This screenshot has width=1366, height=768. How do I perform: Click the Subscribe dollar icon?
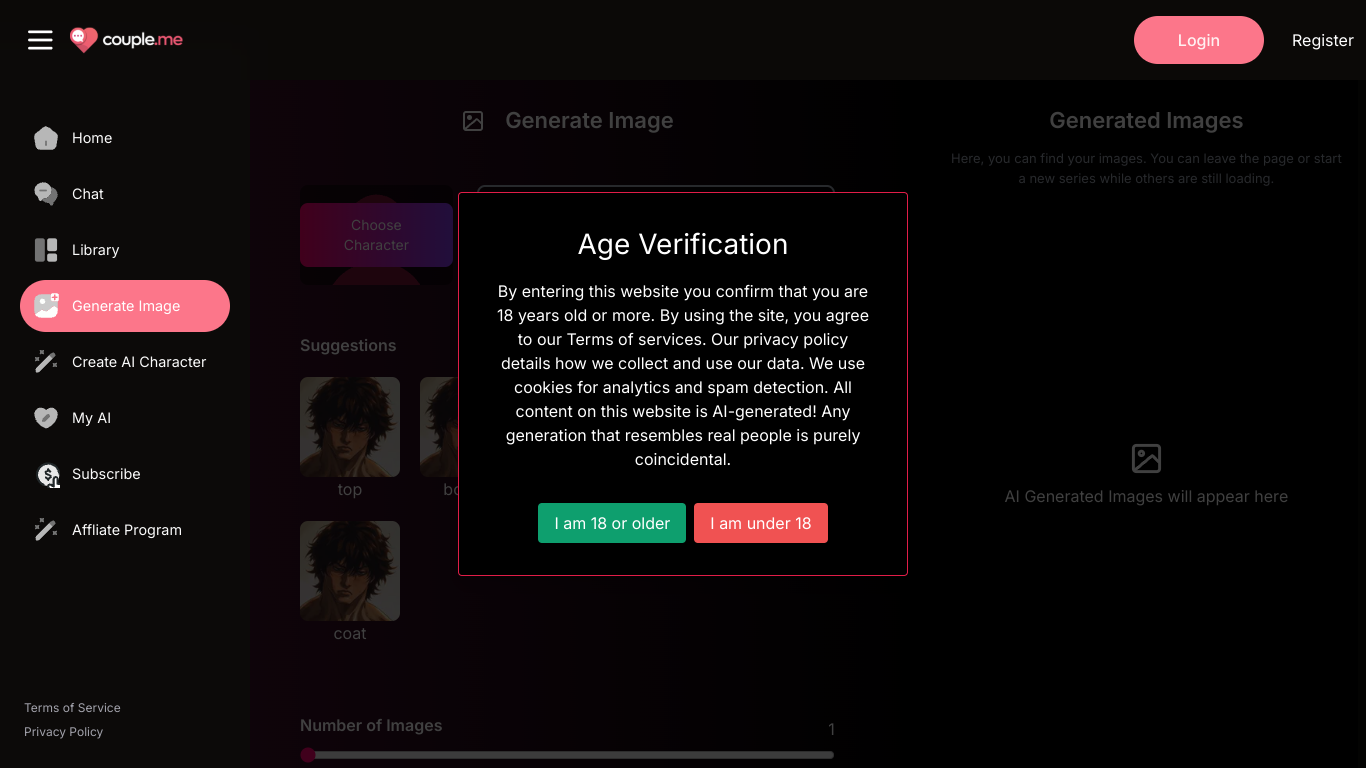tap(48, 475)
